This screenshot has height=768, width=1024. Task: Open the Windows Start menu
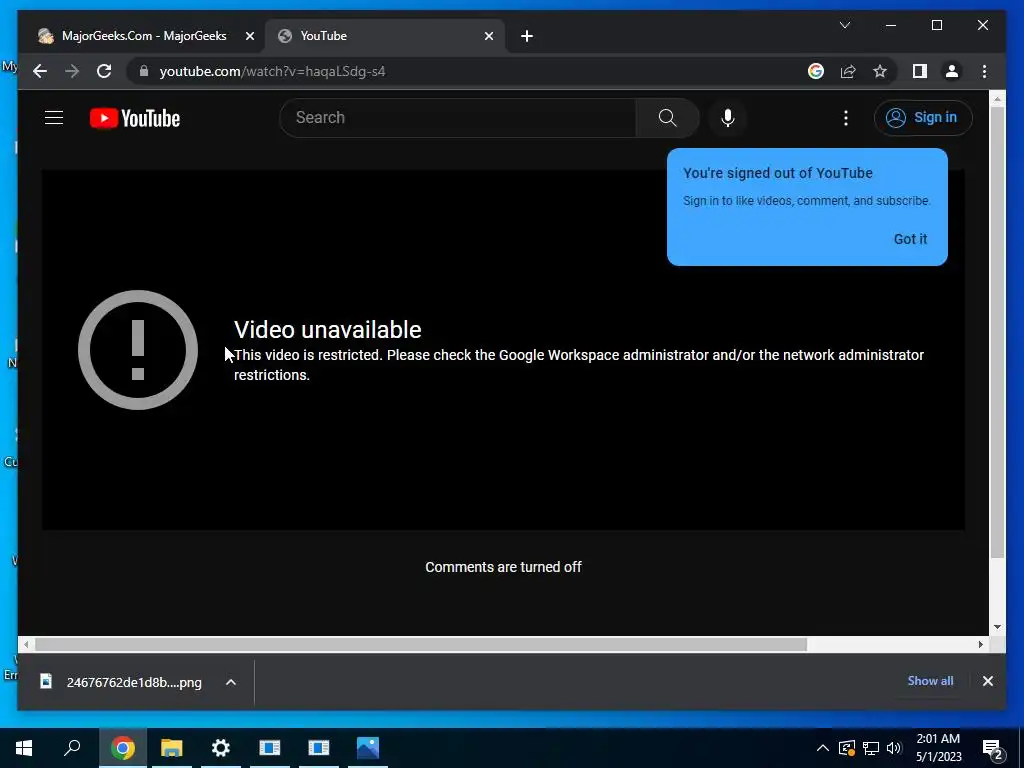(24, 748)
